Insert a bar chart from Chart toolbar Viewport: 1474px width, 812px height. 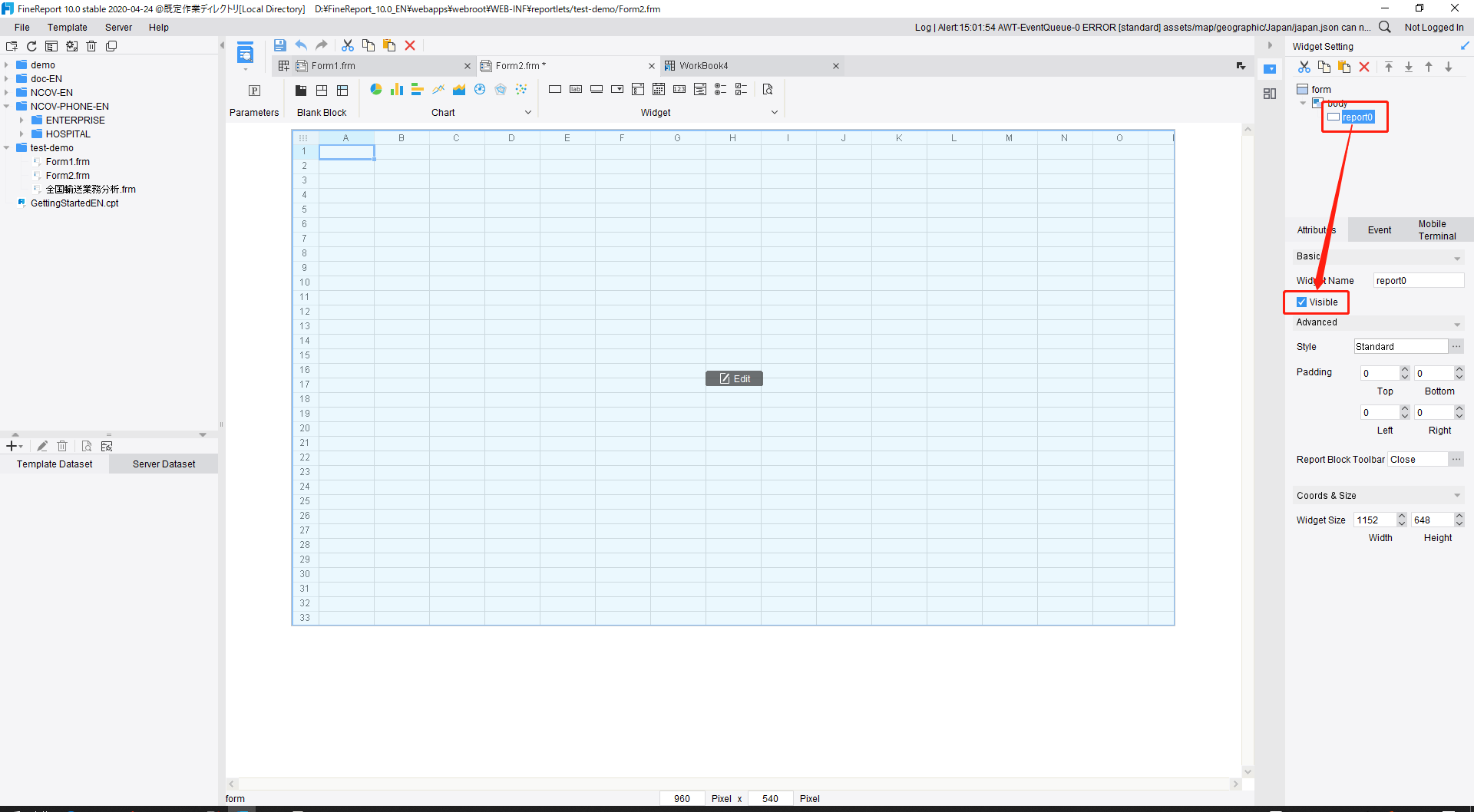pos(418,90)
